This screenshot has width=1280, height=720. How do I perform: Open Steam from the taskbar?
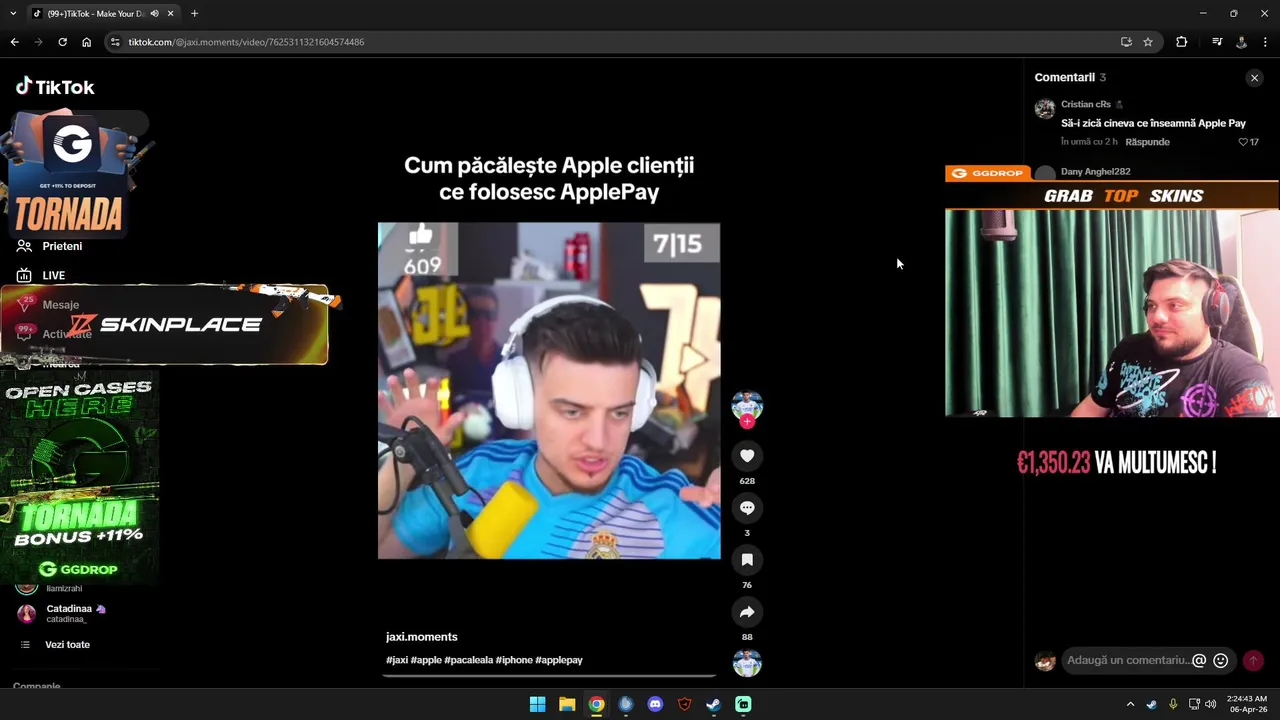[x=713, y=704]
